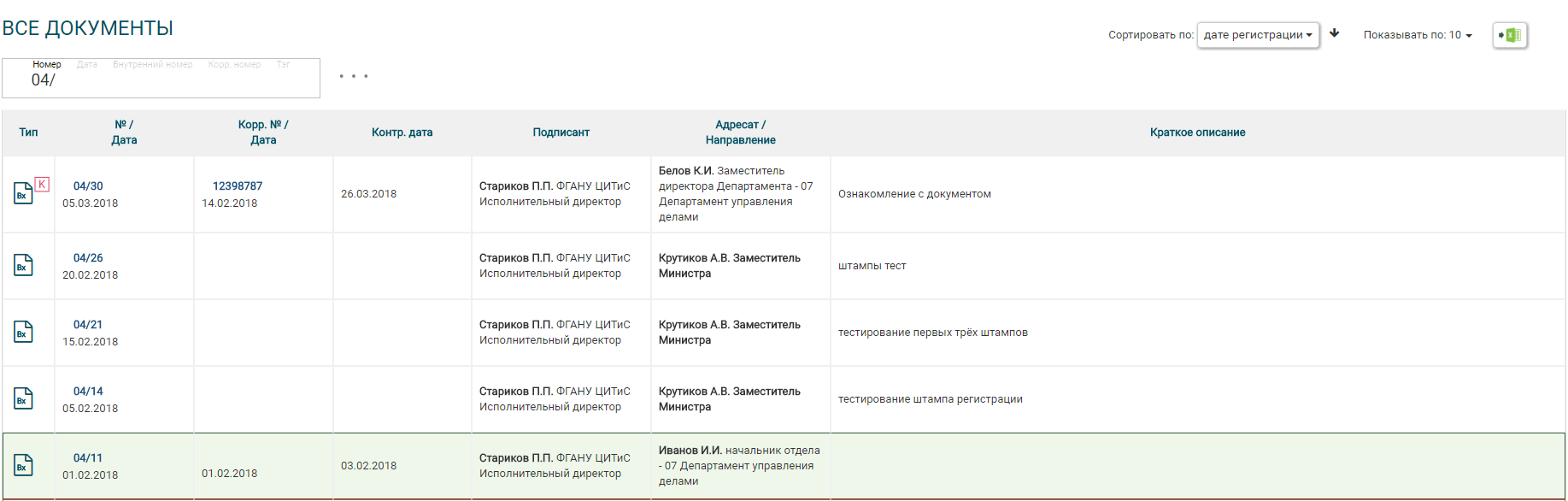Switch to the 'Дата' search tab

(x=87, y=64)
